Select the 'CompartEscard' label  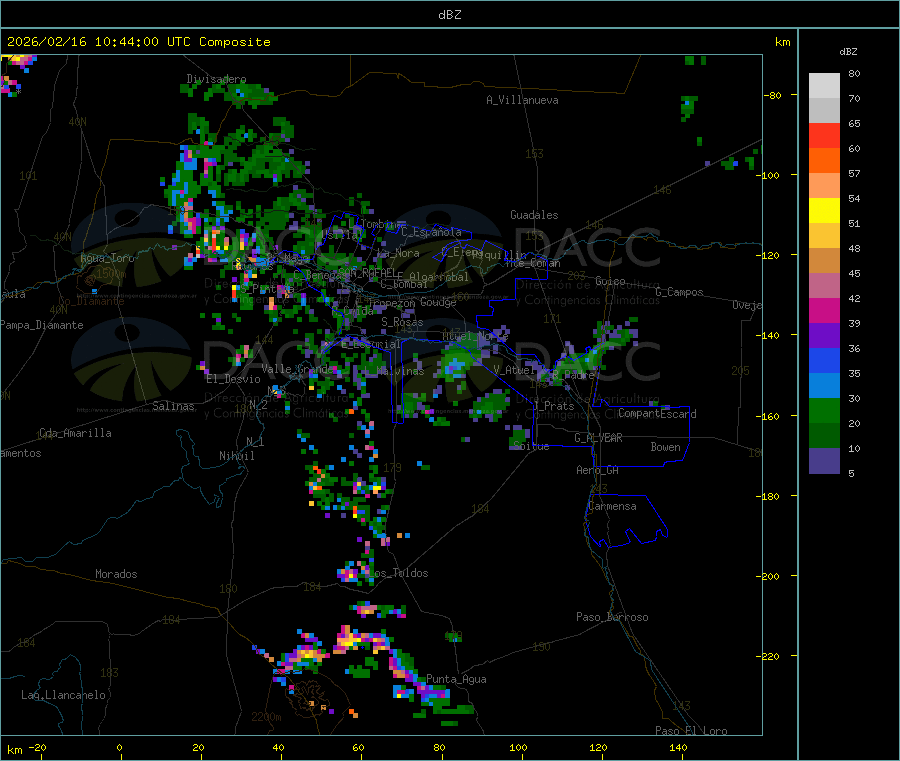[657, 413]
